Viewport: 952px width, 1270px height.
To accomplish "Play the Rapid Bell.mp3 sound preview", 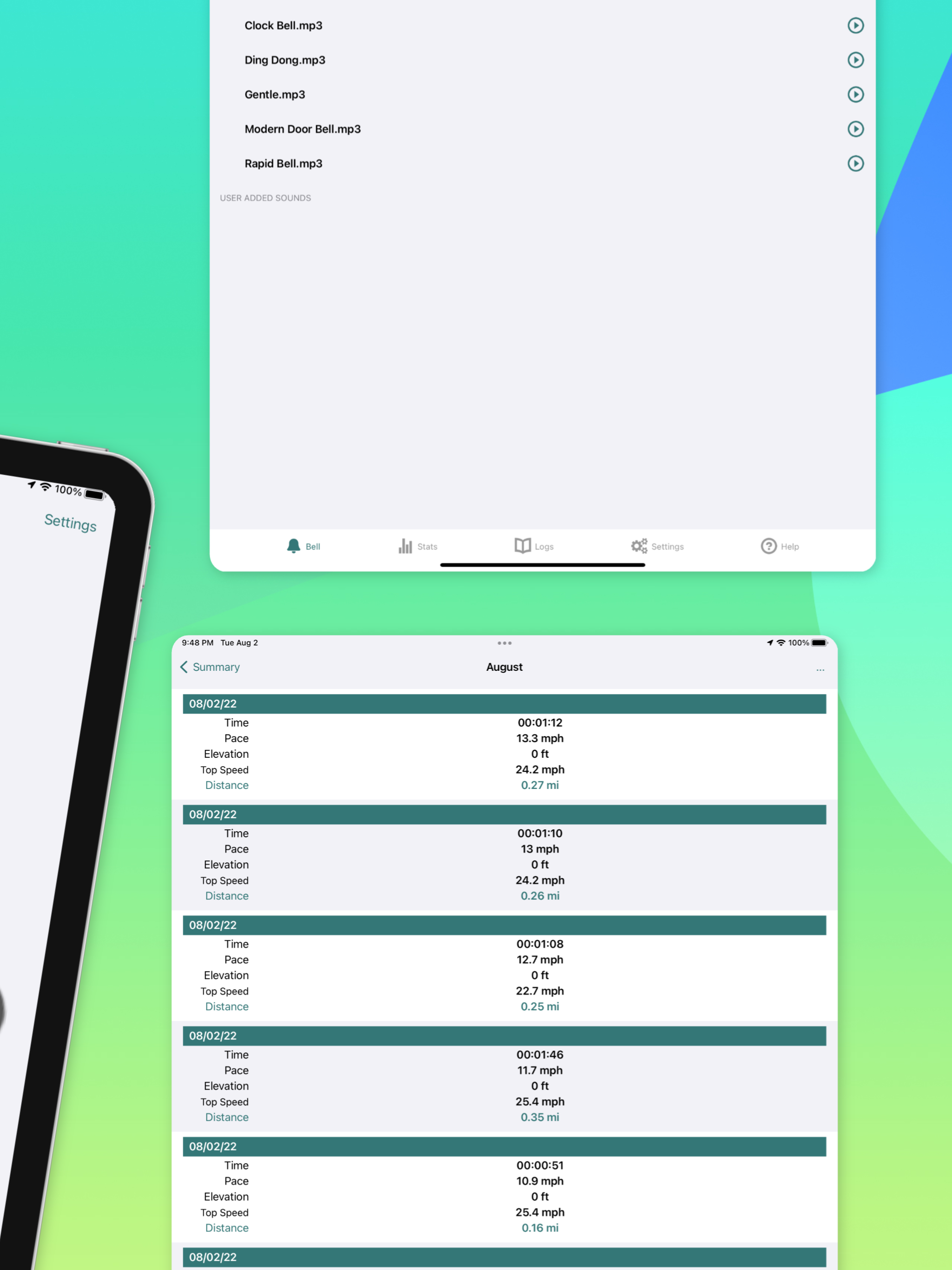I will (855, 164).
